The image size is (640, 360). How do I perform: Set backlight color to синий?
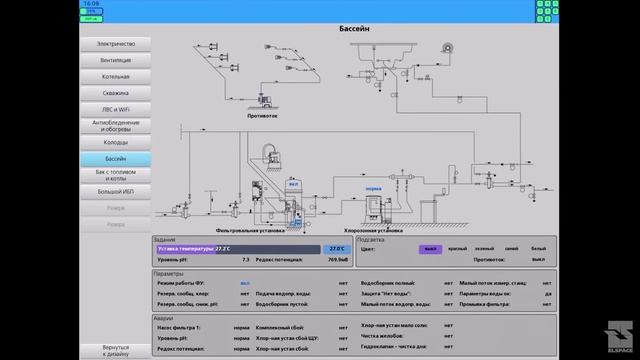[511, 249]
